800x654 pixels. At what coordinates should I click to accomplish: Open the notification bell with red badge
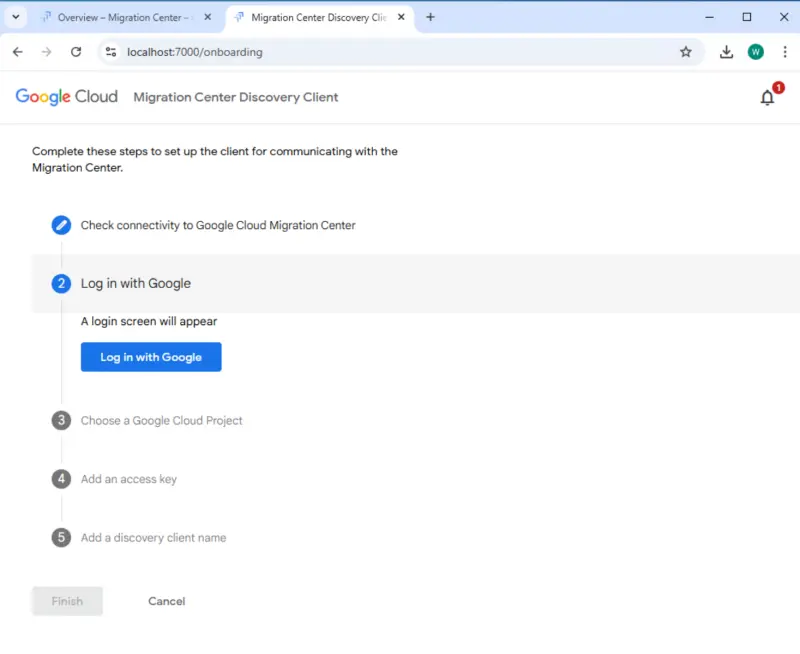[x=767, y=97]
